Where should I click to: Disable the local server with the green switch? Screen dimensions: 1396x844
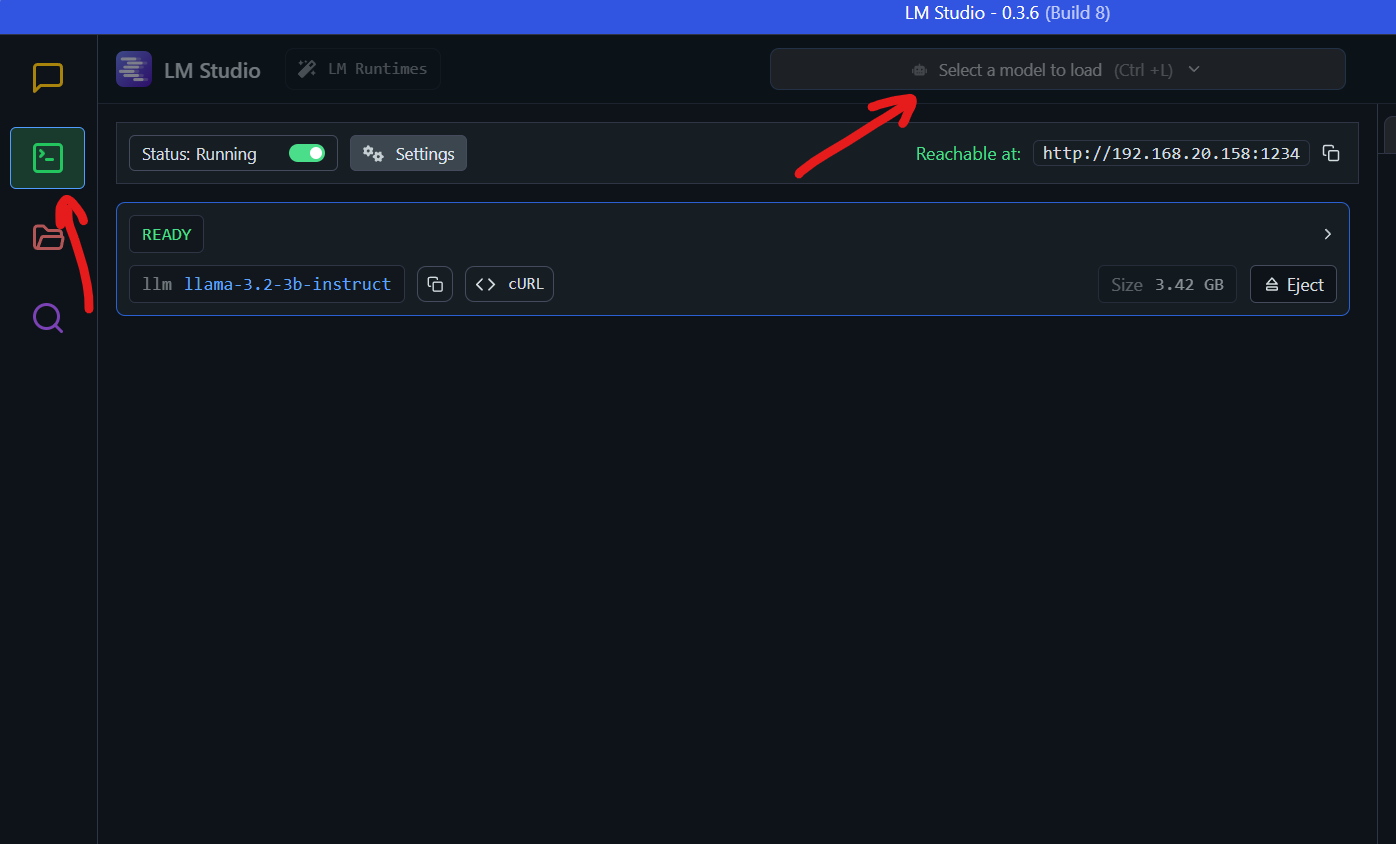coord(308,153)
